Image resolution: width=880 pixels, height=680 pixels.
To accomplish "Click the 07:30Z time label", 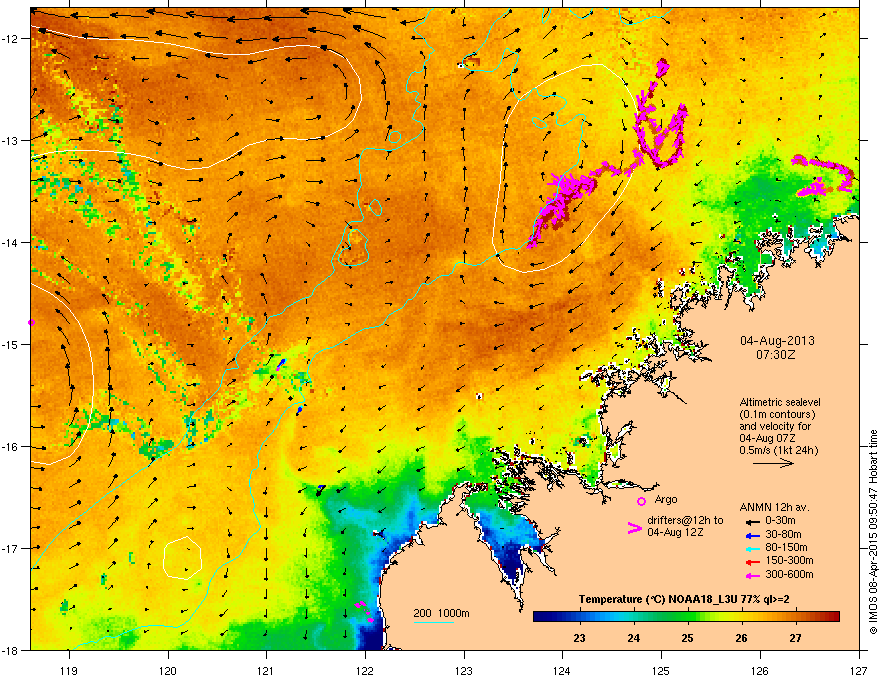I will pos(776,355).
